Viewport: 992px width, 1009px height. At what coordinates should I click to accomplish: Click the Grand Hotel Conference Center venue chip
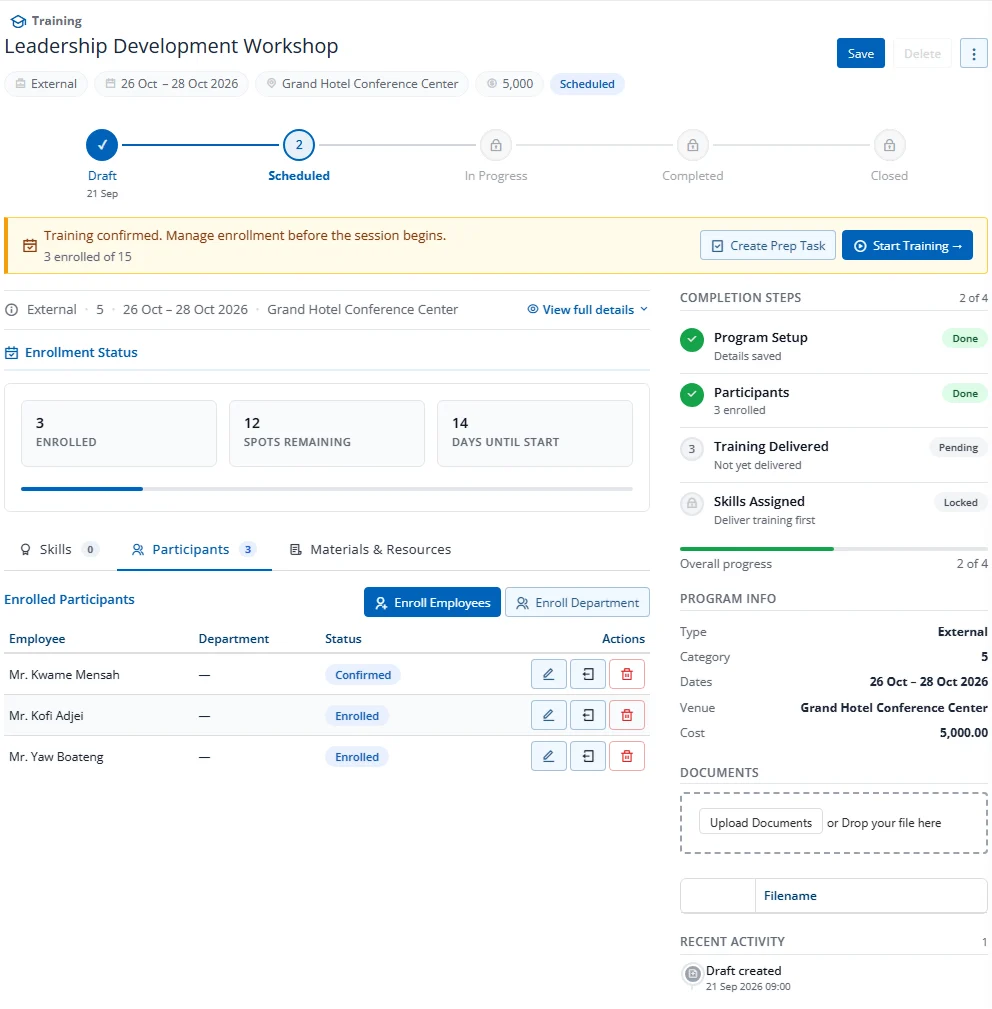(x=362, y=84)
